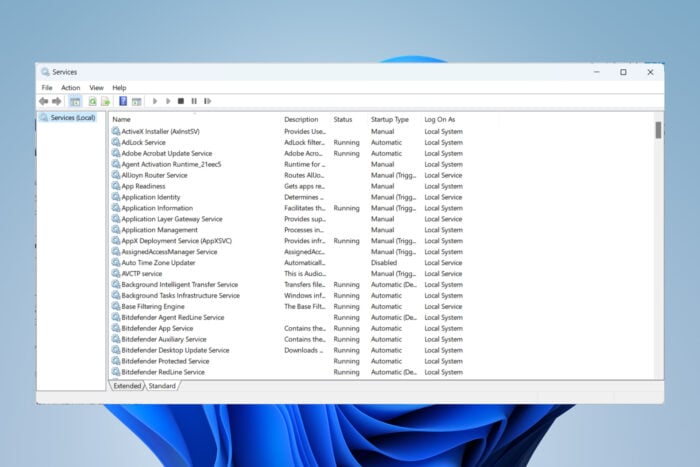Open the Action menu

pyautogui.click(x=70, y=88)
